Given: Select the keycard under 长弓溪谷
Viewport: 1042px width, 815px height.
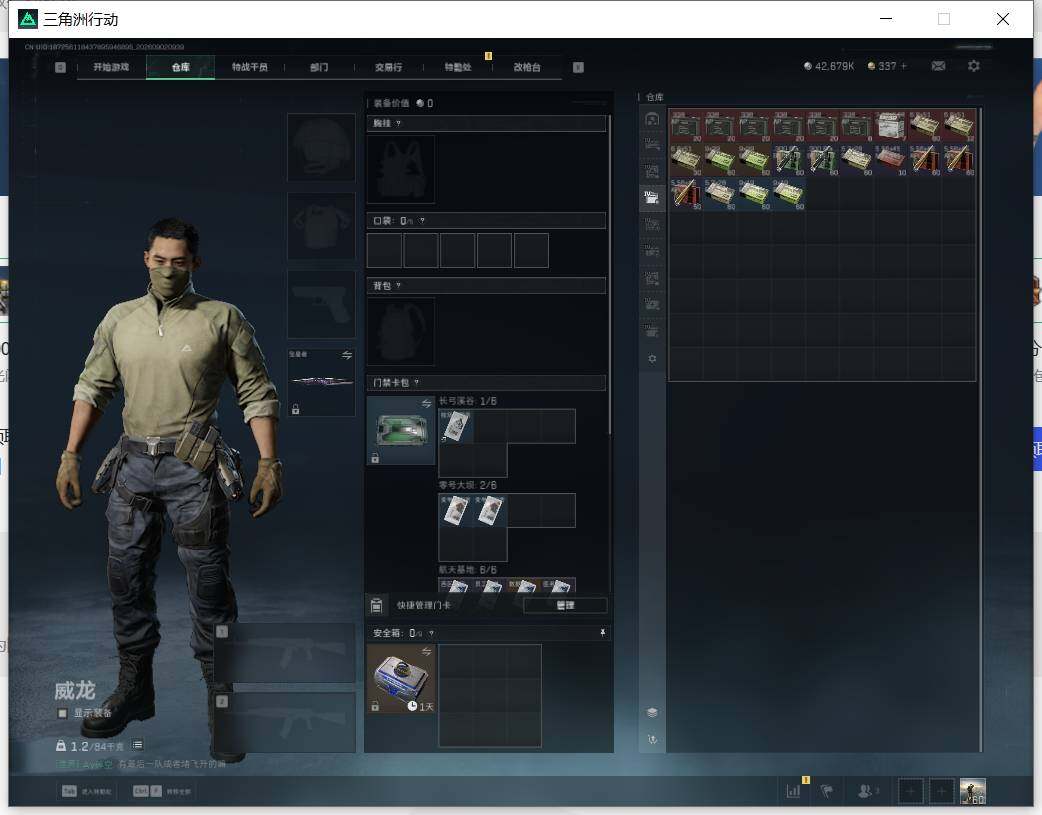Looking at the screenshot, I should pos(456,425).
